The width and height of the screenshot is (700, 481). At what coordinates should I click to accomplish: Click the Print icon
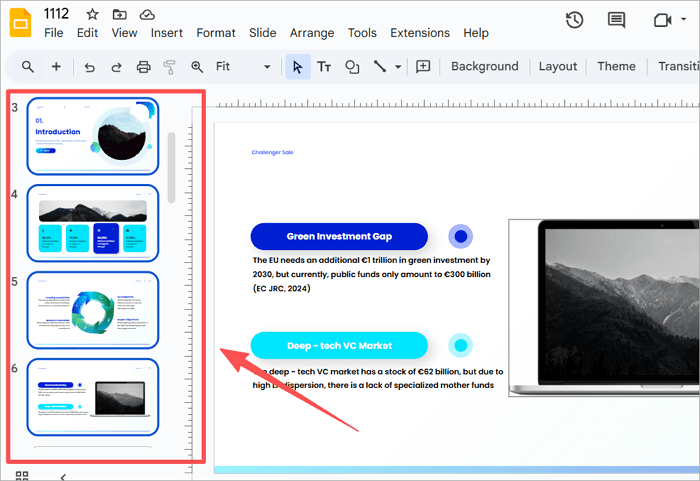tap(143, 67)
